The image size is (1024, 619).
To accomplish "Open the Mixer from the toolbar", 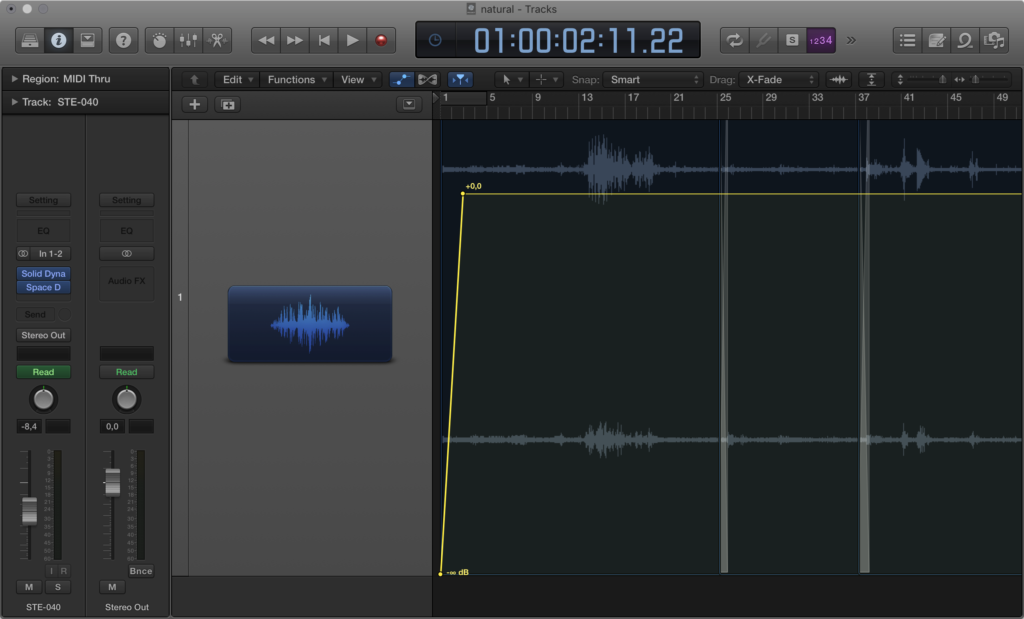I will pos(188,40).
